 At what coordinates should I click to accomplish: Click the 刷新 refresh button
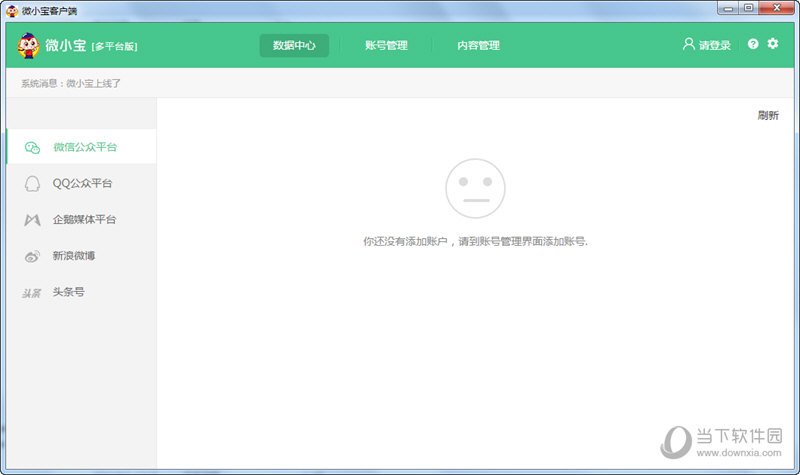[768, 115]
